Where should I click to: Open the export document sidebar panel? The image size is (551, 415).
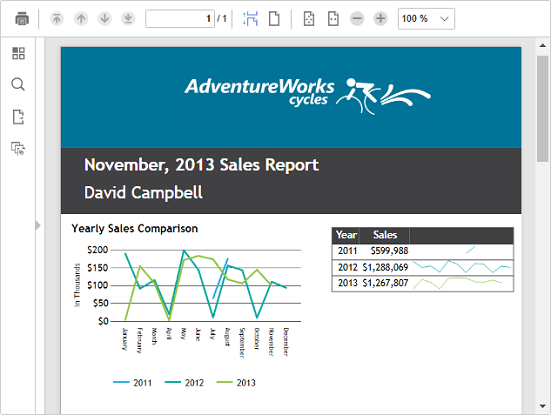(18, 117)
